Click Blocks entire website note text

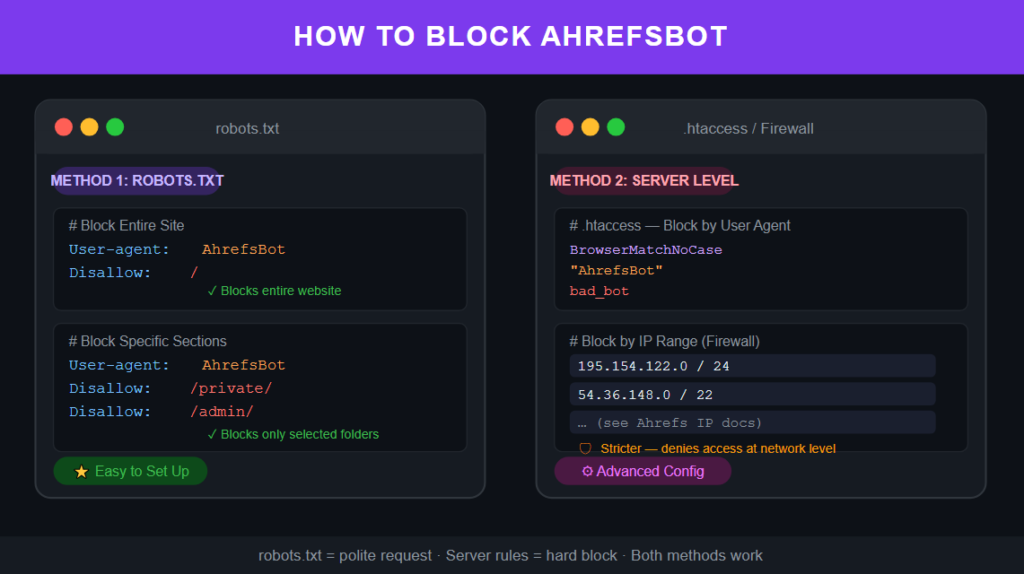click(281, 291)
